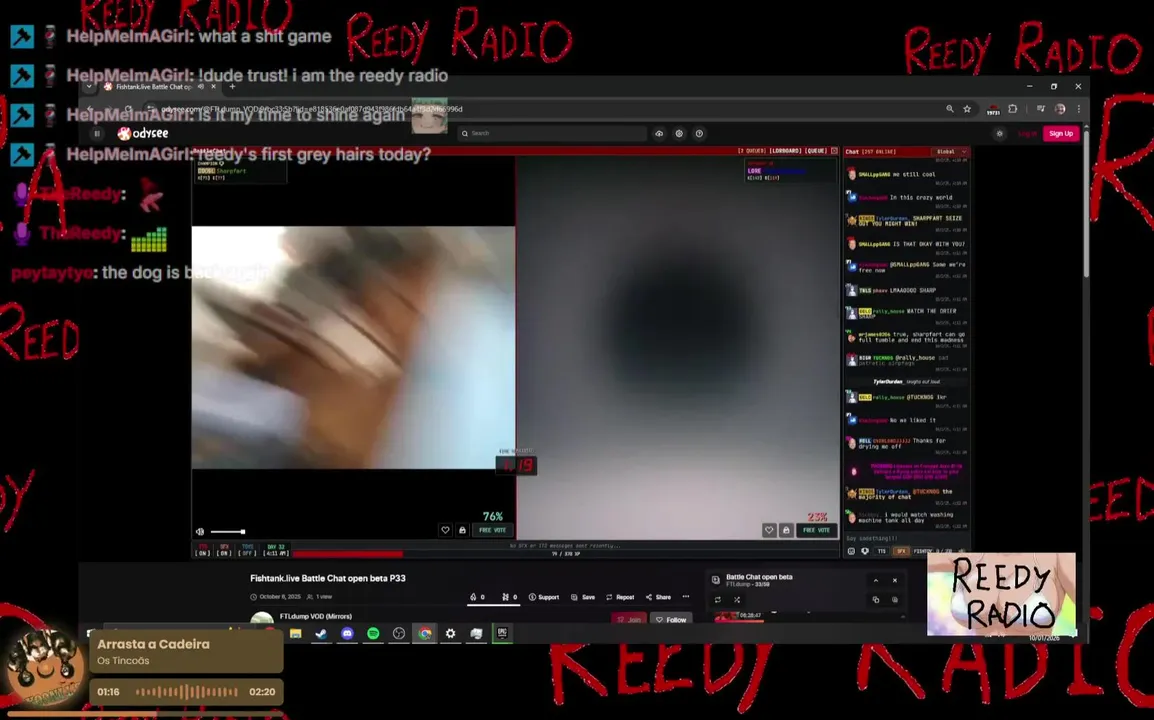Mute the video with the speaker icon

200,532
